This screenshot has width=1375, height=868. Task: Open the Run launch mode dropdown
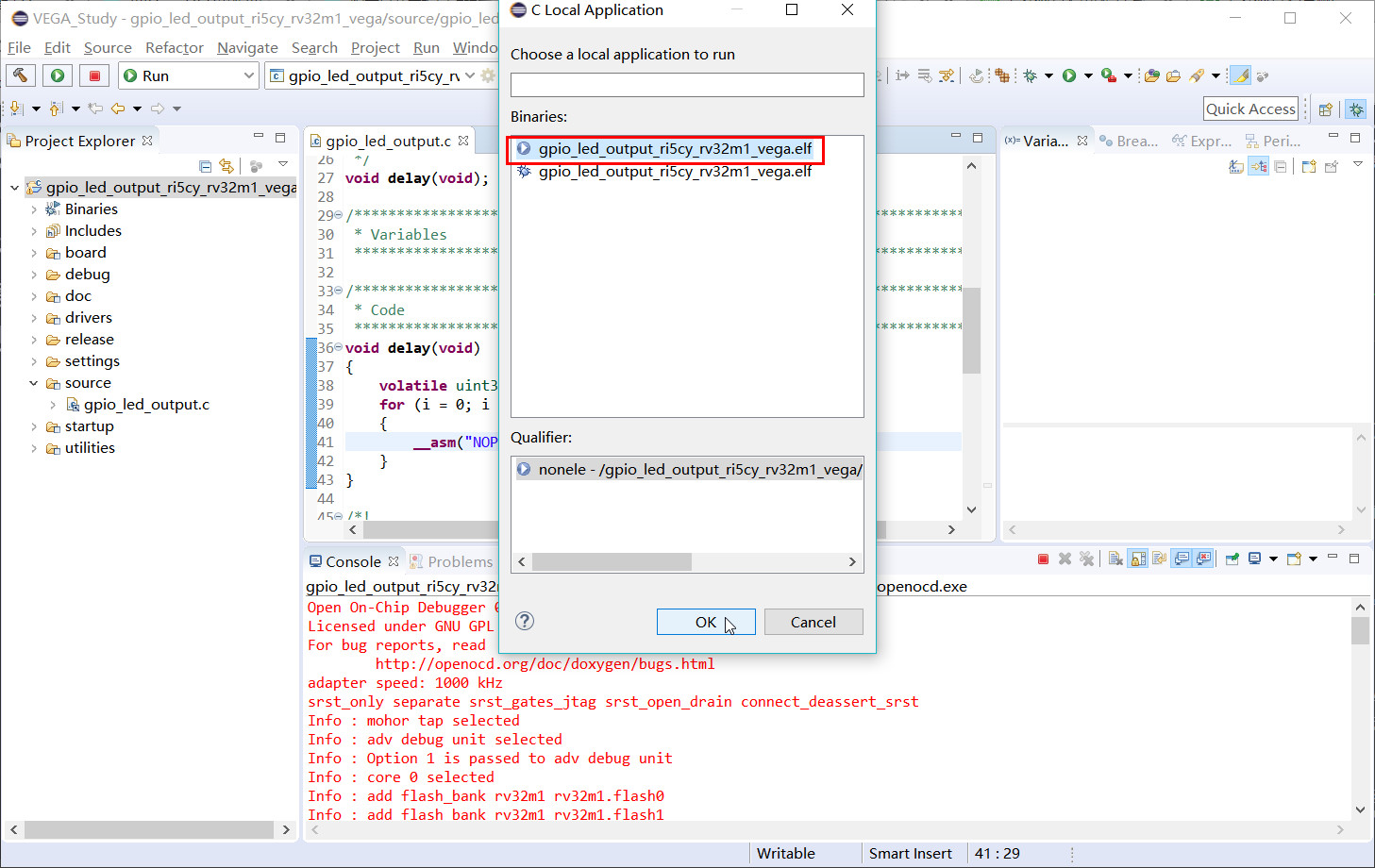pyautogui.click(x=248, y=75)
